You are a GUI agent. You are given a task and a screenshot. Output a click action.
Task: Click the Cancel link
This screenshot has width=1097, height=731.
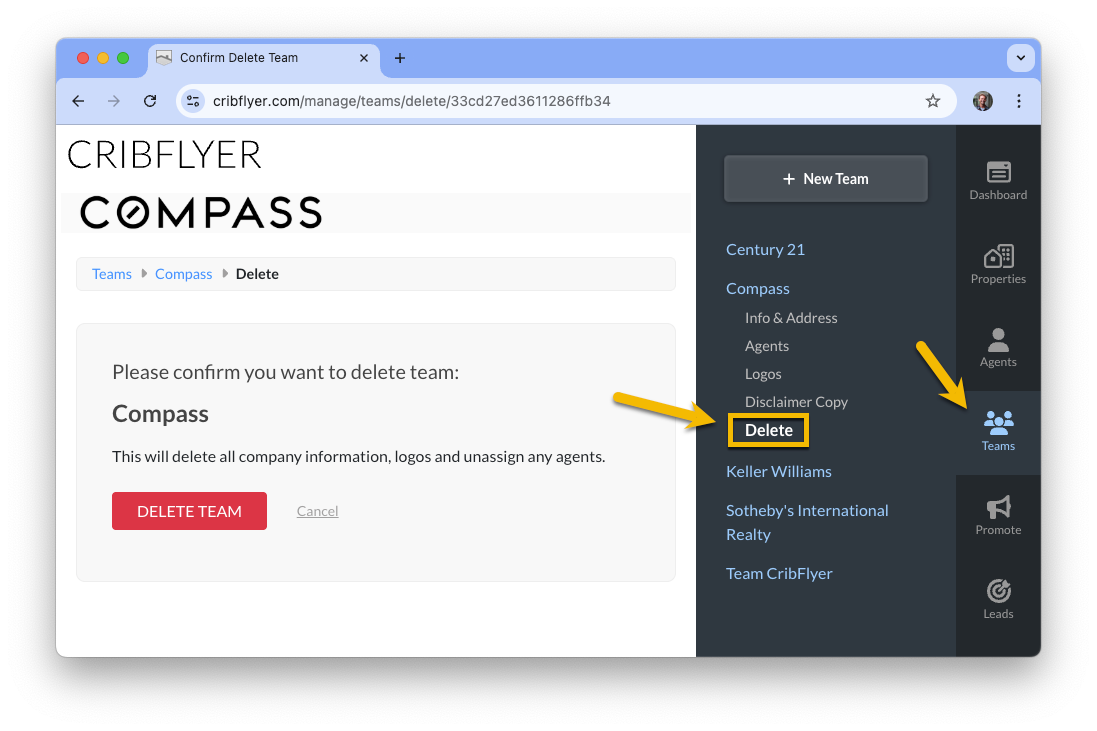coord(317,511)
